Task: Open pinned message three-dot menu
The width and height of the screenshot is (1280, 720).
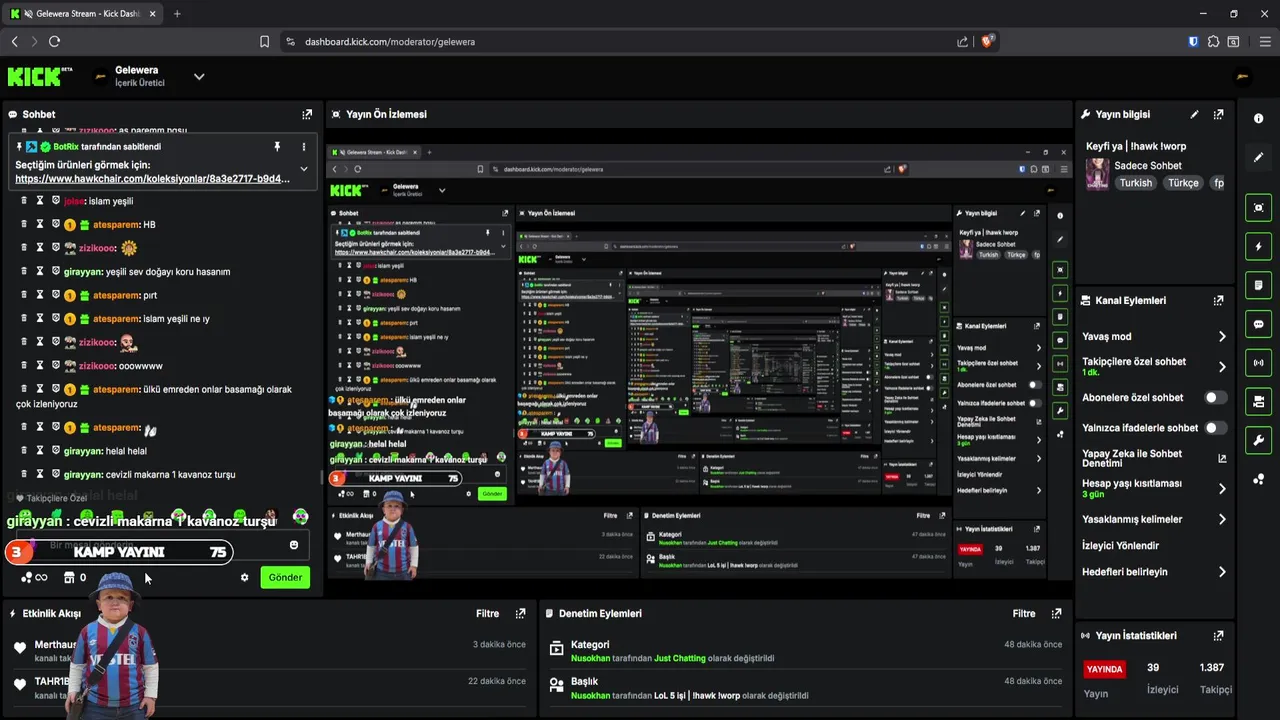Action: (304, 146)
